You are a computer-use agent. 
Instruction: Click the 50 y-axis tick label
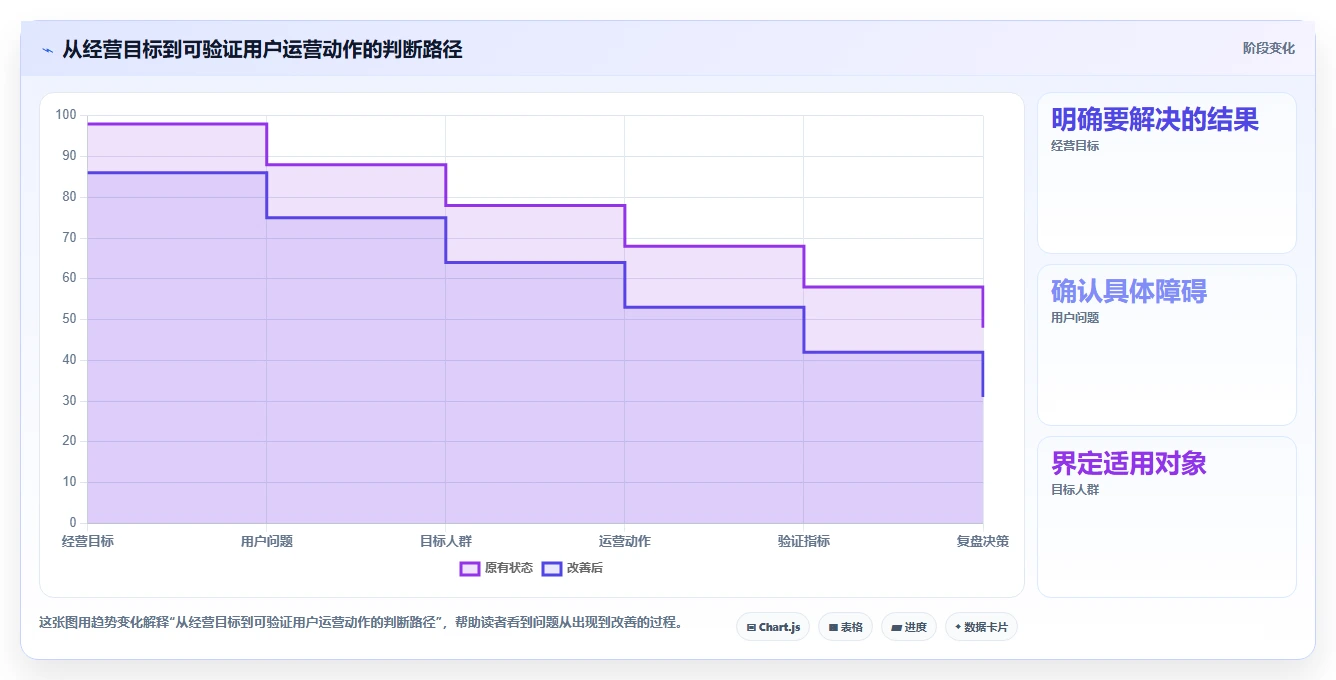[69, 319]
